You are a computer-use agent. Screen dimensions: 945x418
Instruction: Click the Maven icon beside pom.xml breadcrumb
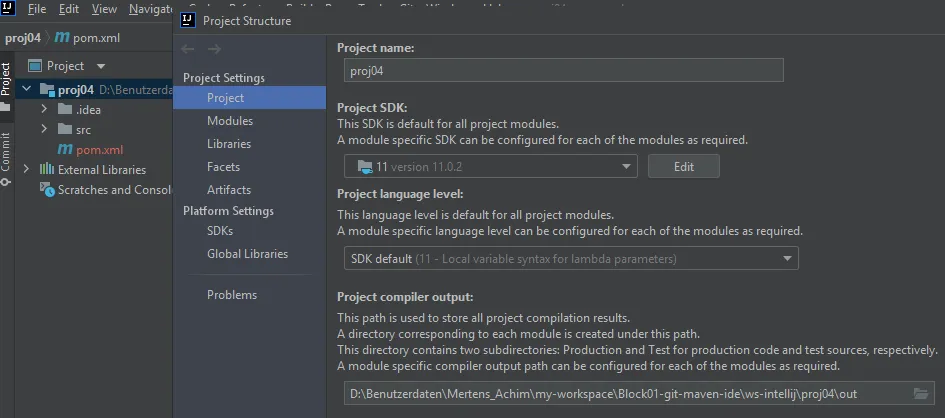pyautogui.click(x=62, y=37)
